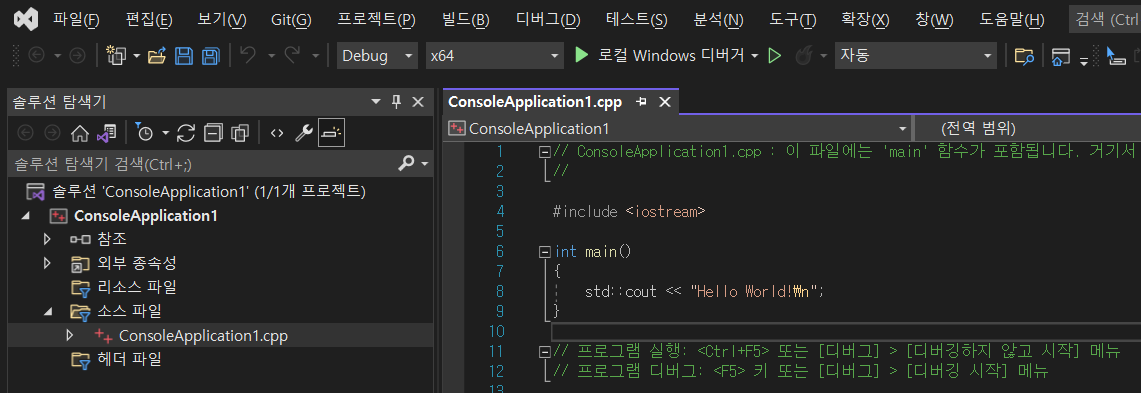Click the Save All icon
Screen dimensions: 1141x393
pos(211,55)
